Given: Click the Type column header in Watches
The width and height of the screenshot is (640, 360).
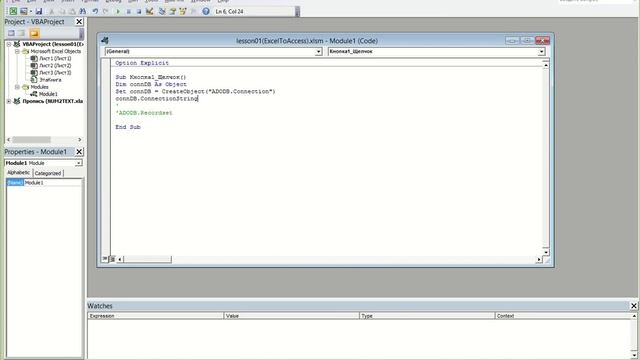Looking at the screenshot, I should (x=427, y=316).
